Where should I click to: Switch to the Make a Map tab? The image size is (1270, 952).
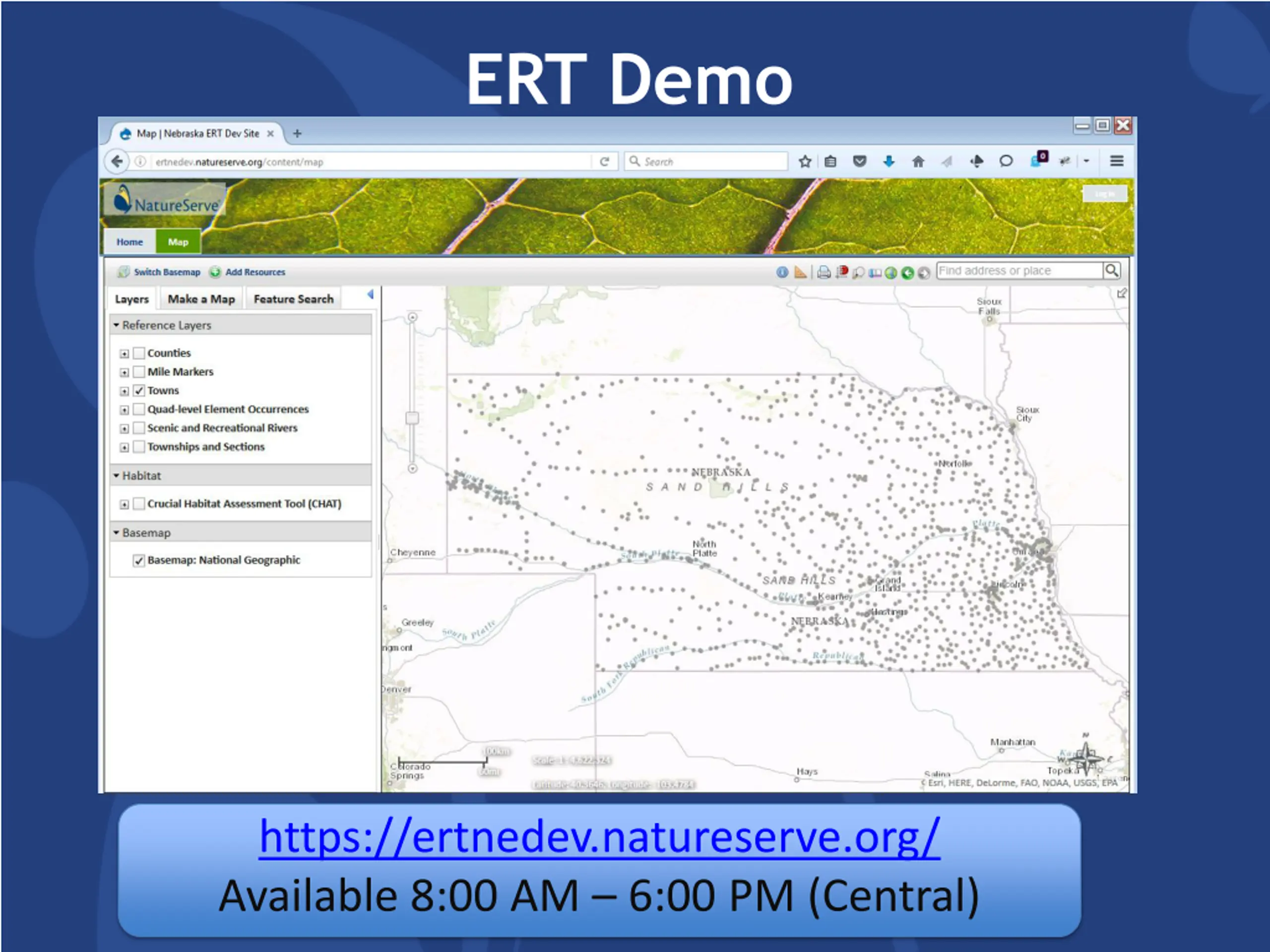tap(201, 299)
